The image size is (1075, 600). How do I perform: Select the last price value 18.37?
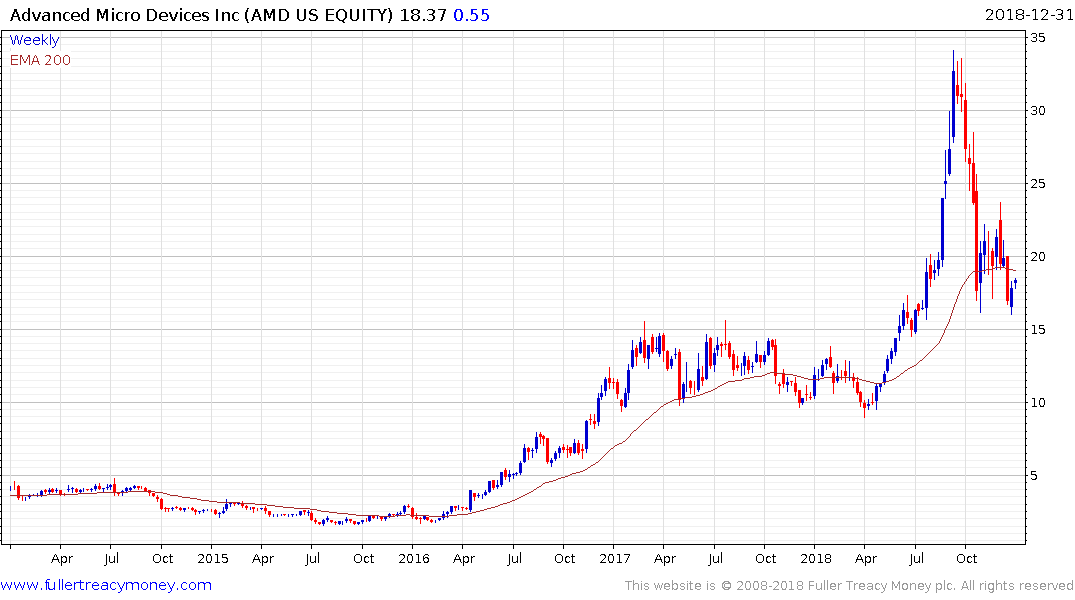423,15
